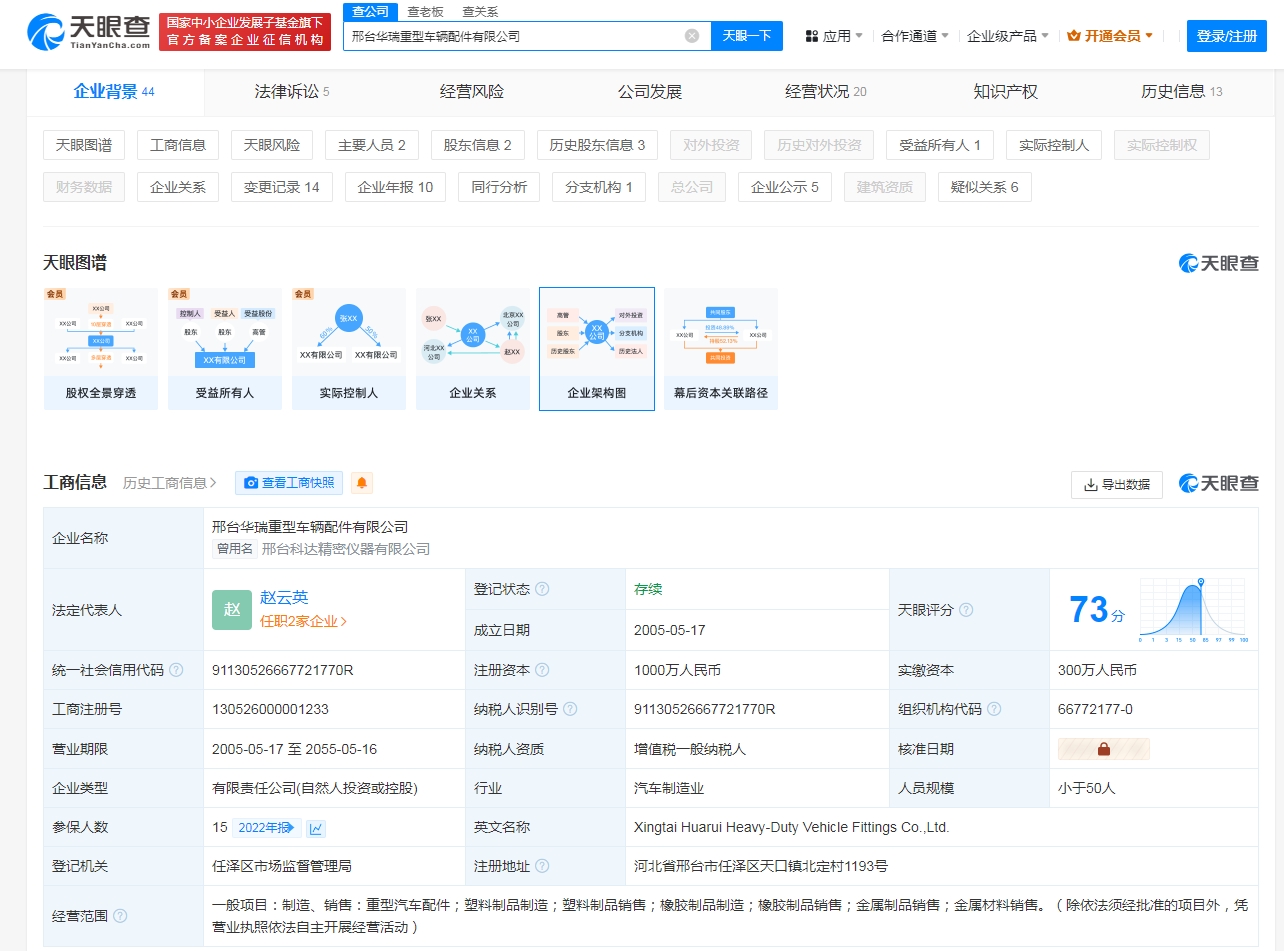Jump to the 工商信息 section button
Image resolution: width=1284 pixels, height=951 pixels.
(178, 145)
